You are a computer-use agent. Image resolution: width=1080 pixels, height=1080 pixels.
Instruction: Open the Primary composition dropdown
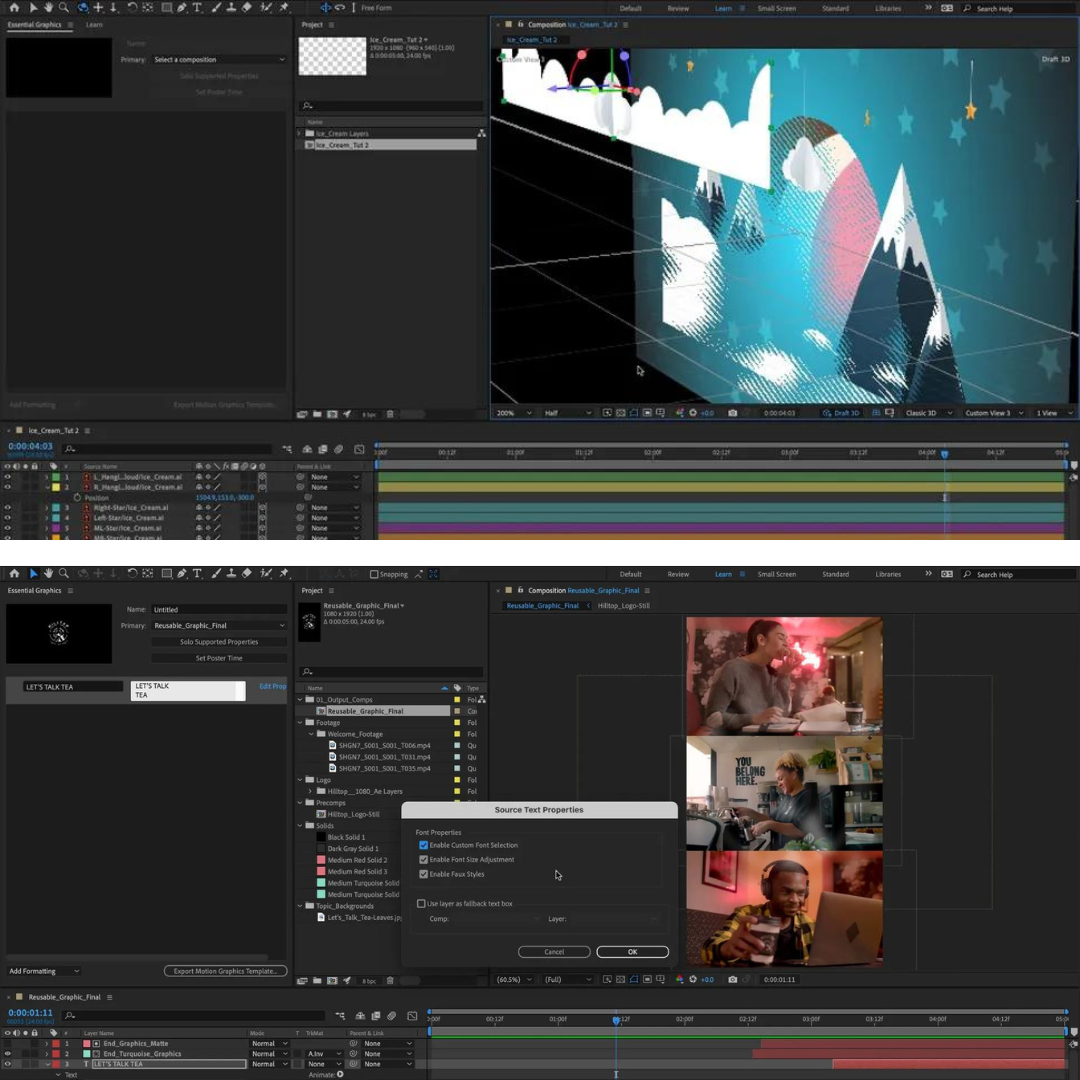(x=219, y=625)
